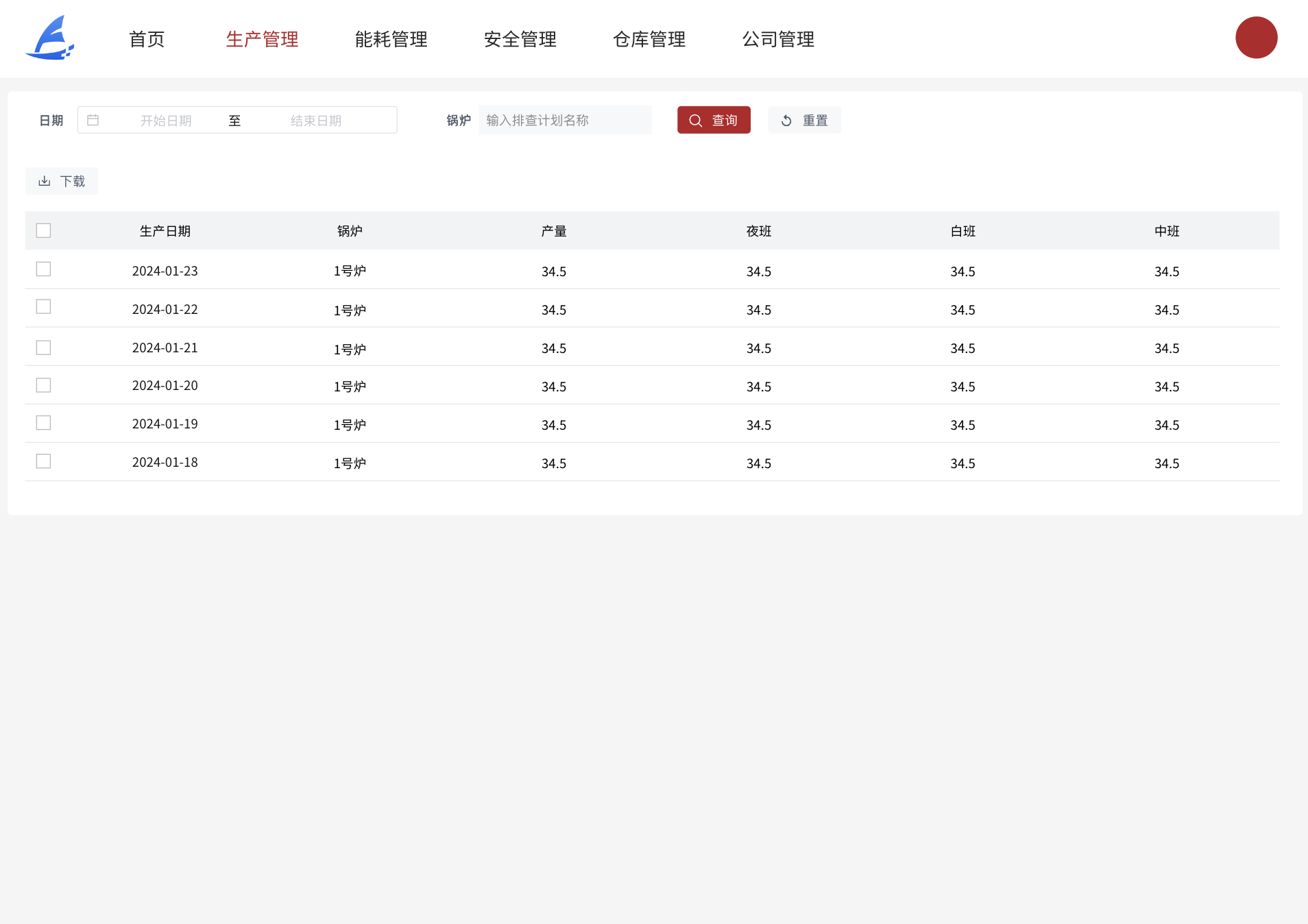Toggle the select-all header checkbox
The height and width of the screenshot is (924, 1308).
(43, 230)
